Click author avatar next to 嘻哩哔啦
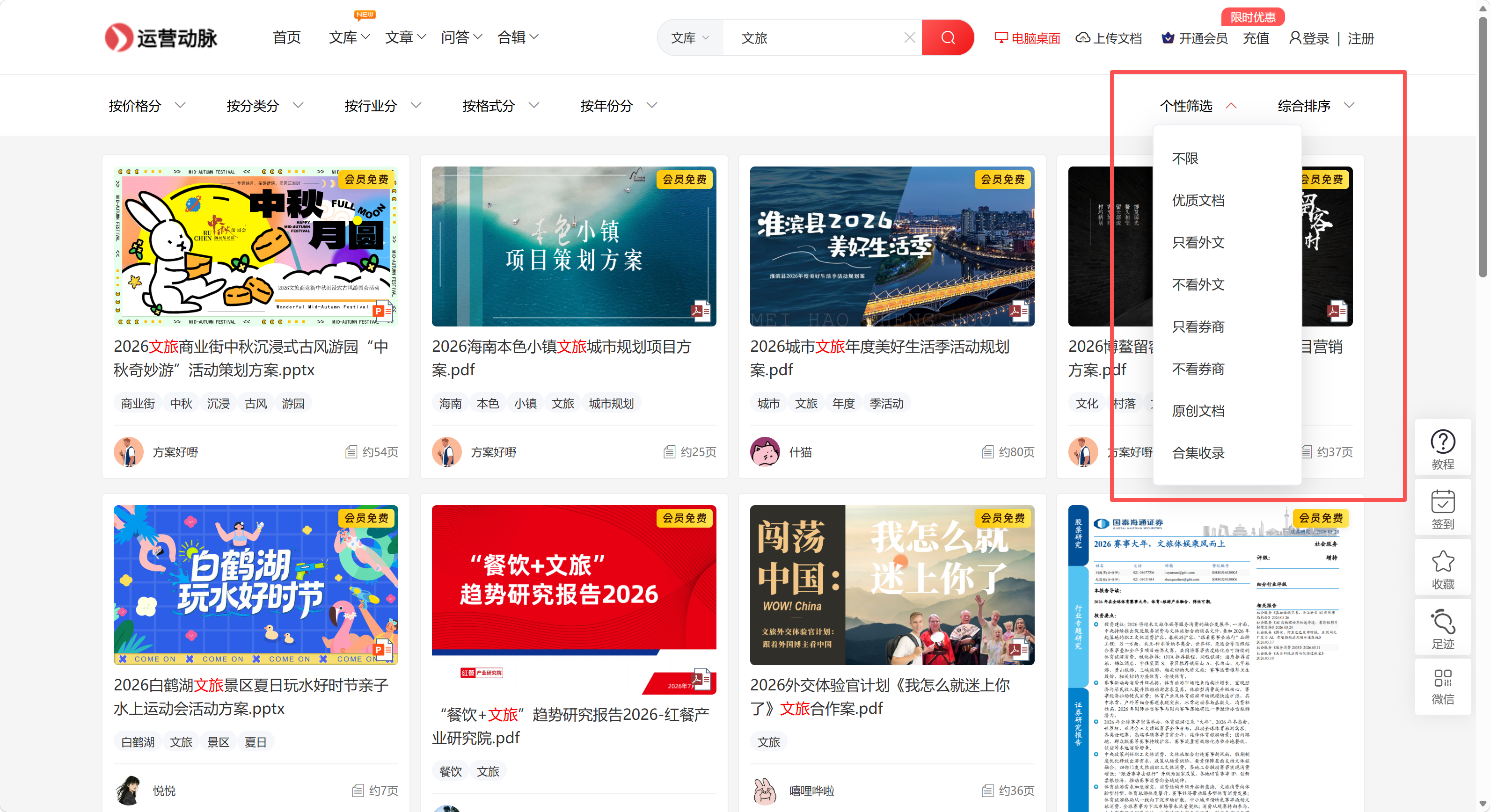This screenshot has width=1490, height=812. [765, 790]
